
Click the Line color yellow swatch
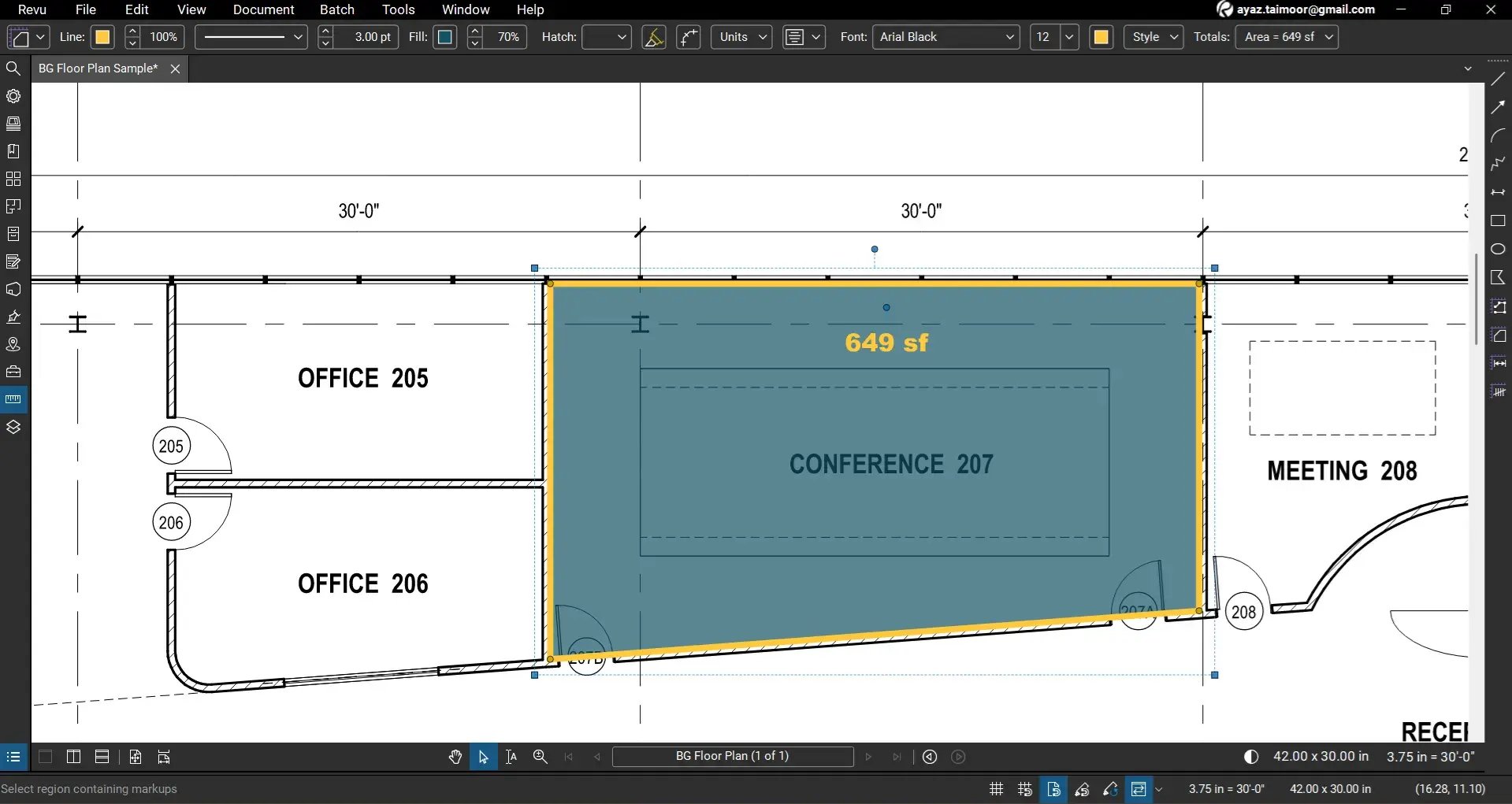click(x=102, y=37)
